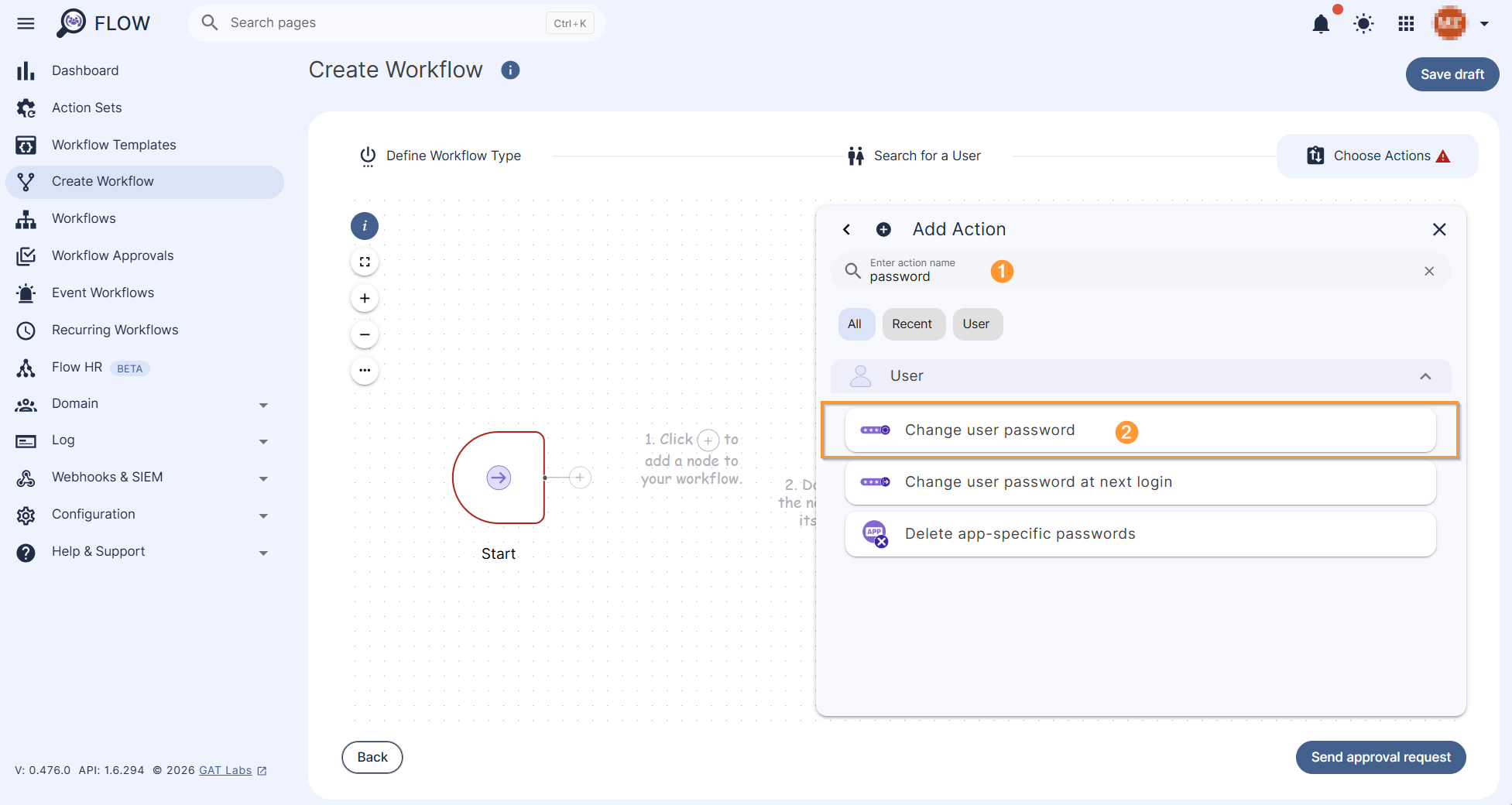Click the Search pages field

tap(397, 23)
